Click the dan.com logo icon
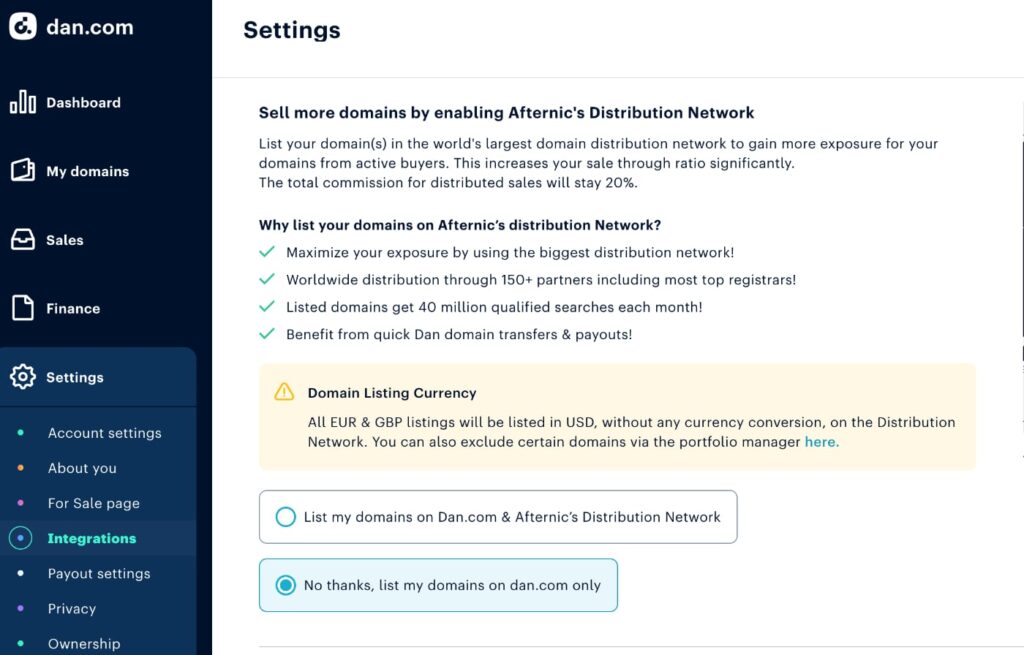1024x655 pixels. pos(23,26)
